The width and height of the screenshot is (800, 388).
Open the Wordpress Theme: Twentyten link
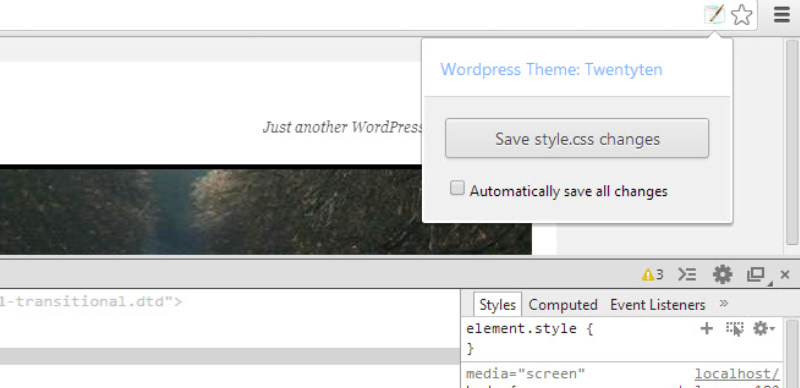point(551,69)
